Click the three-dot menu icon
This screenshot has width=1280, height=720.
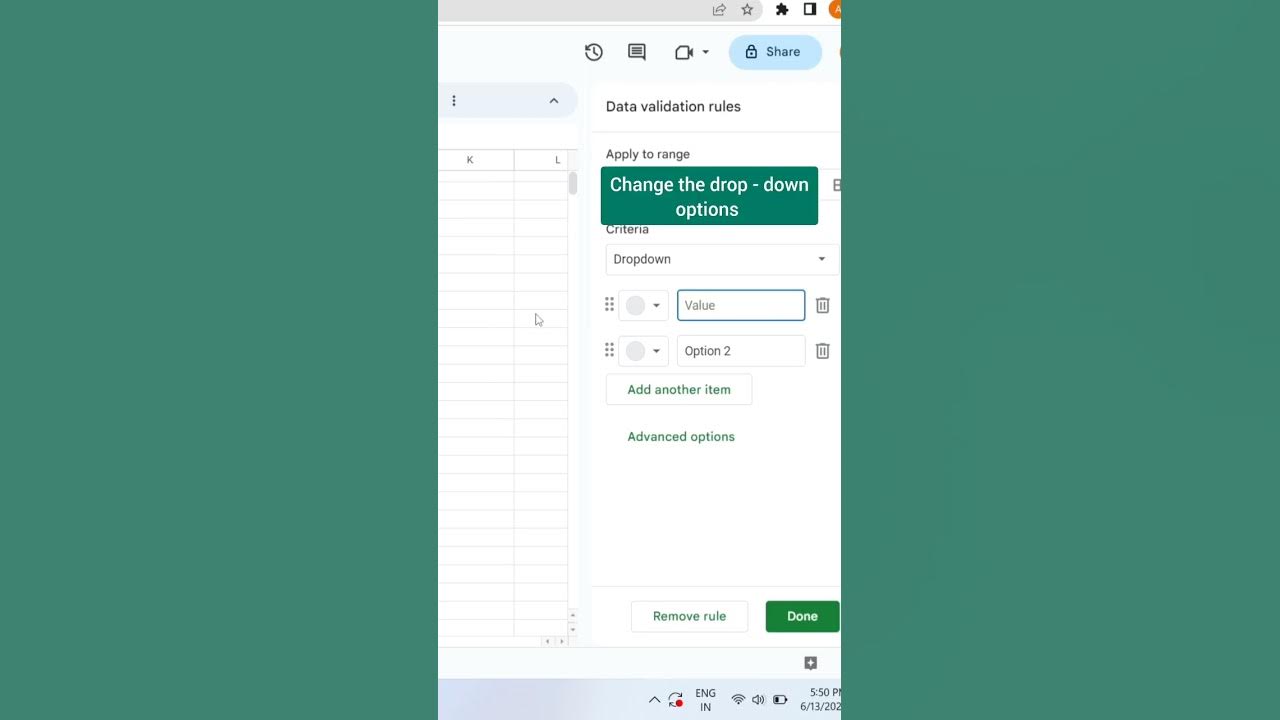[x=454, y=100]
